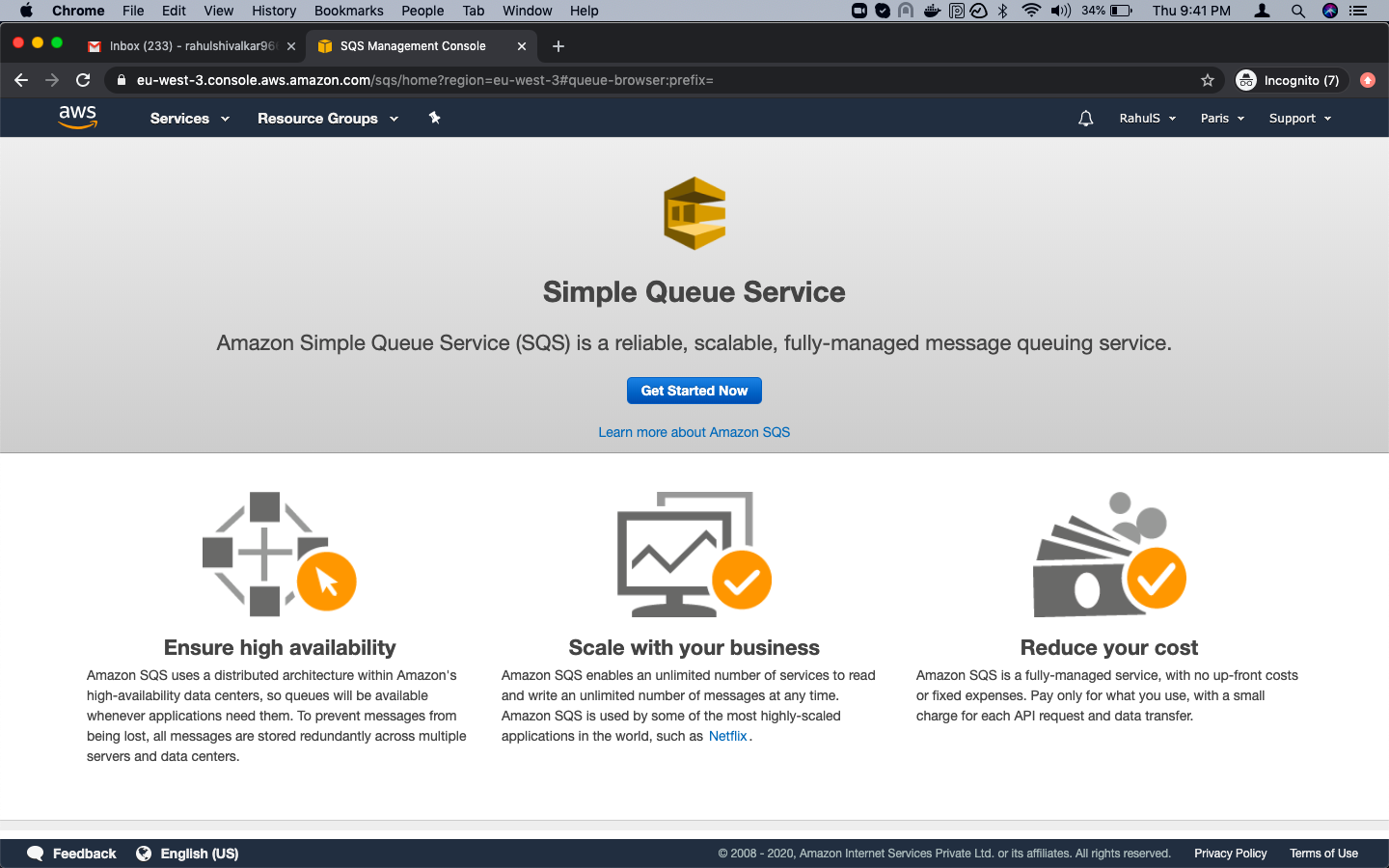Reload the page

[x=83, y=80]
